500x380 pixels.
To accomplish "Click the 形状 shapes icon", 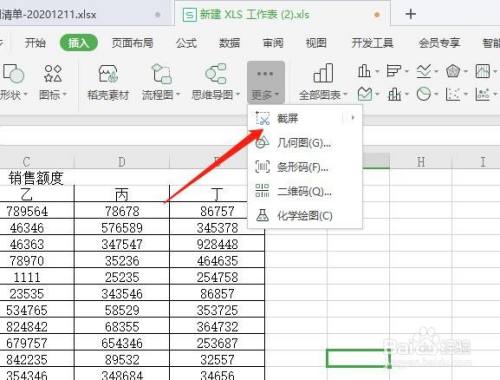I will [x=13, y=73].
